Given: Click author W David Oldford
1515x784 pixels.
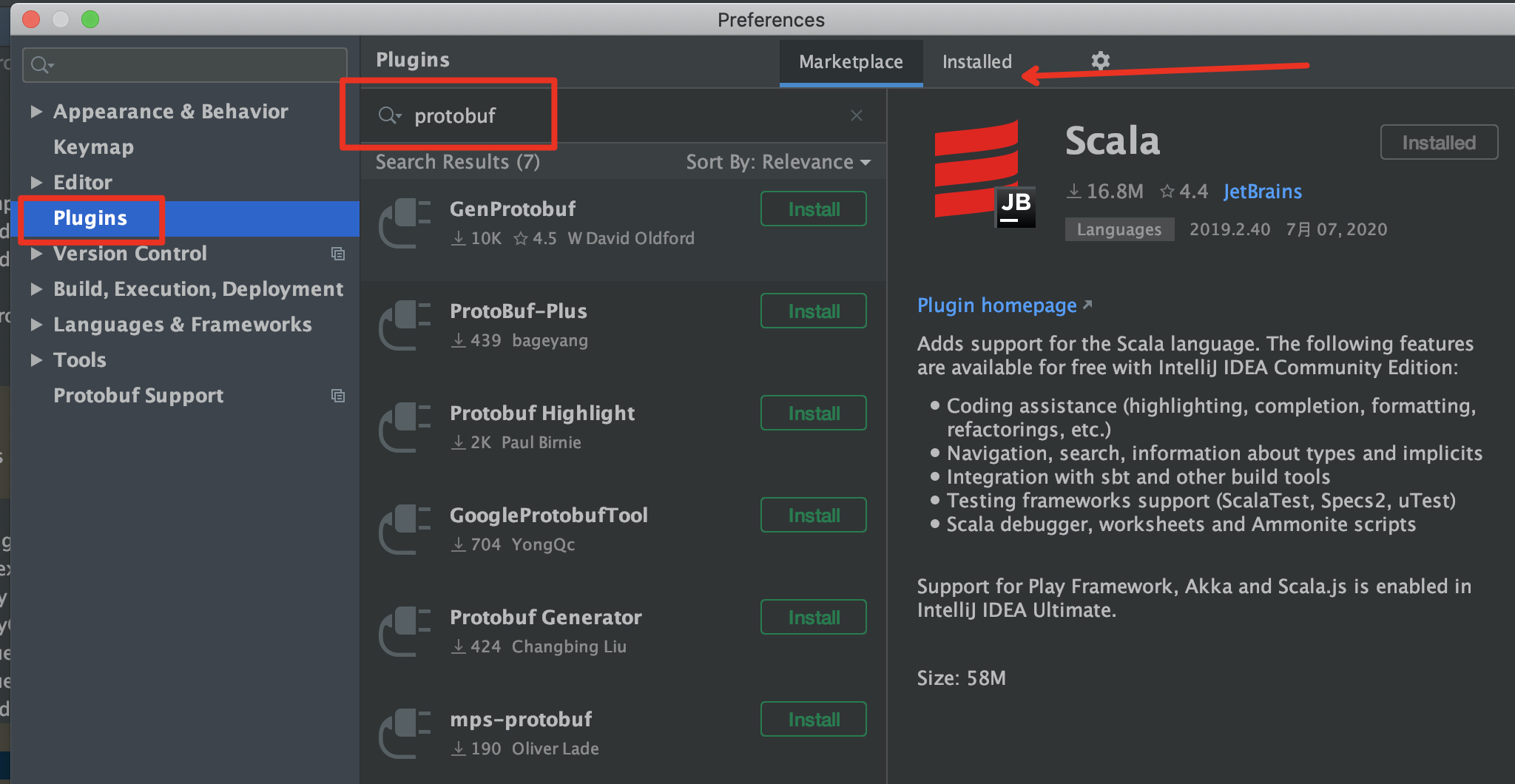Looking at the screenshot, I should click(x=631, y=238).
